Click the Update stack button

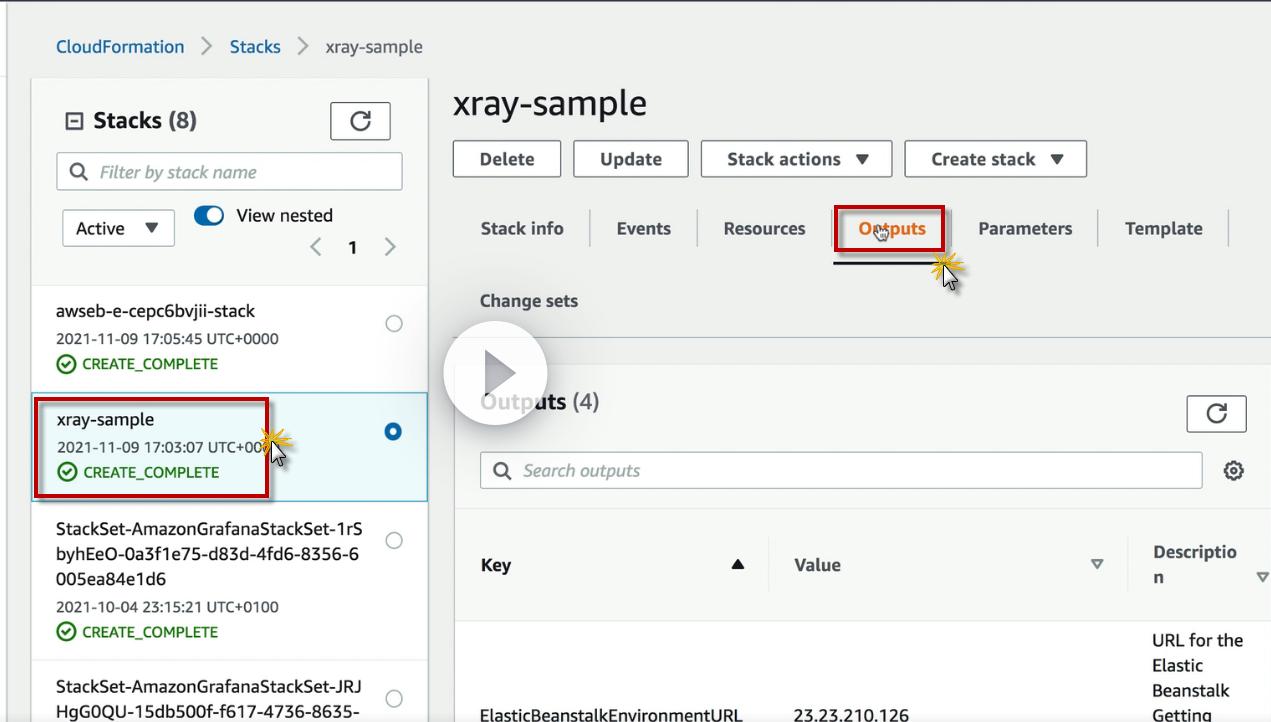pyautogui.click(x=631, y=159)
